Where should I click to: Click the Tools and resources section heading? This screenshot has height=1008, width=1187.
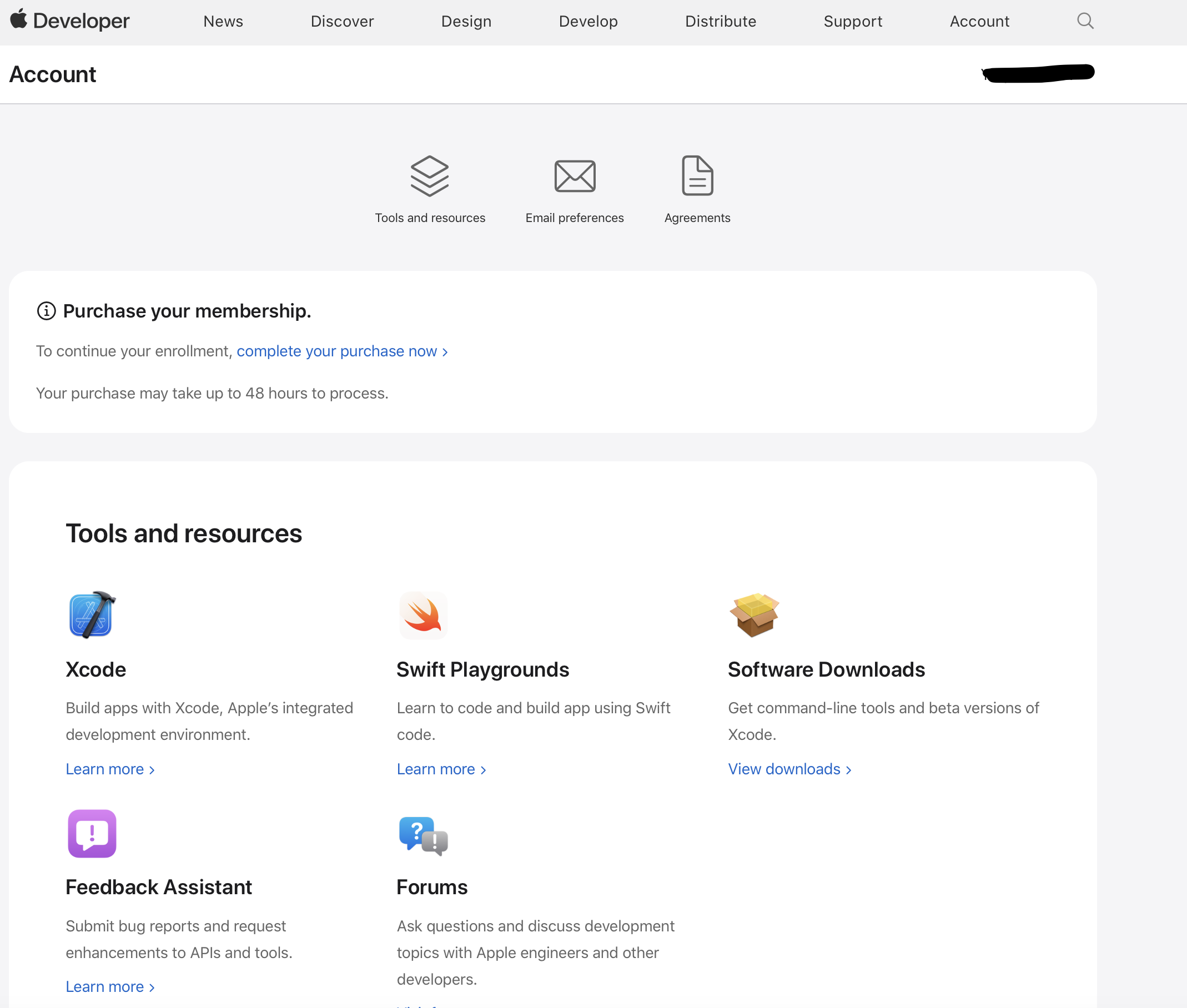184,534
